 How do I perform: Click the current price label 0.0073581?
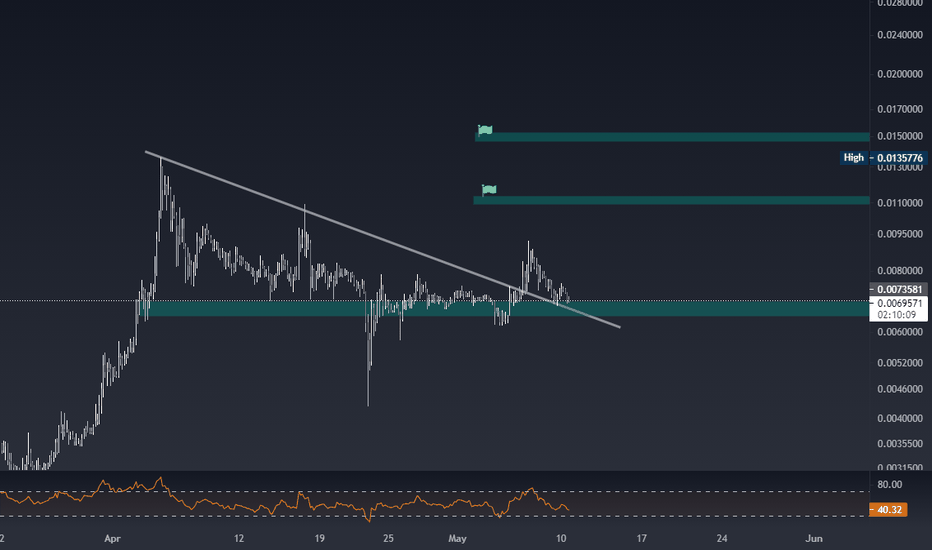tap(899, 290)
